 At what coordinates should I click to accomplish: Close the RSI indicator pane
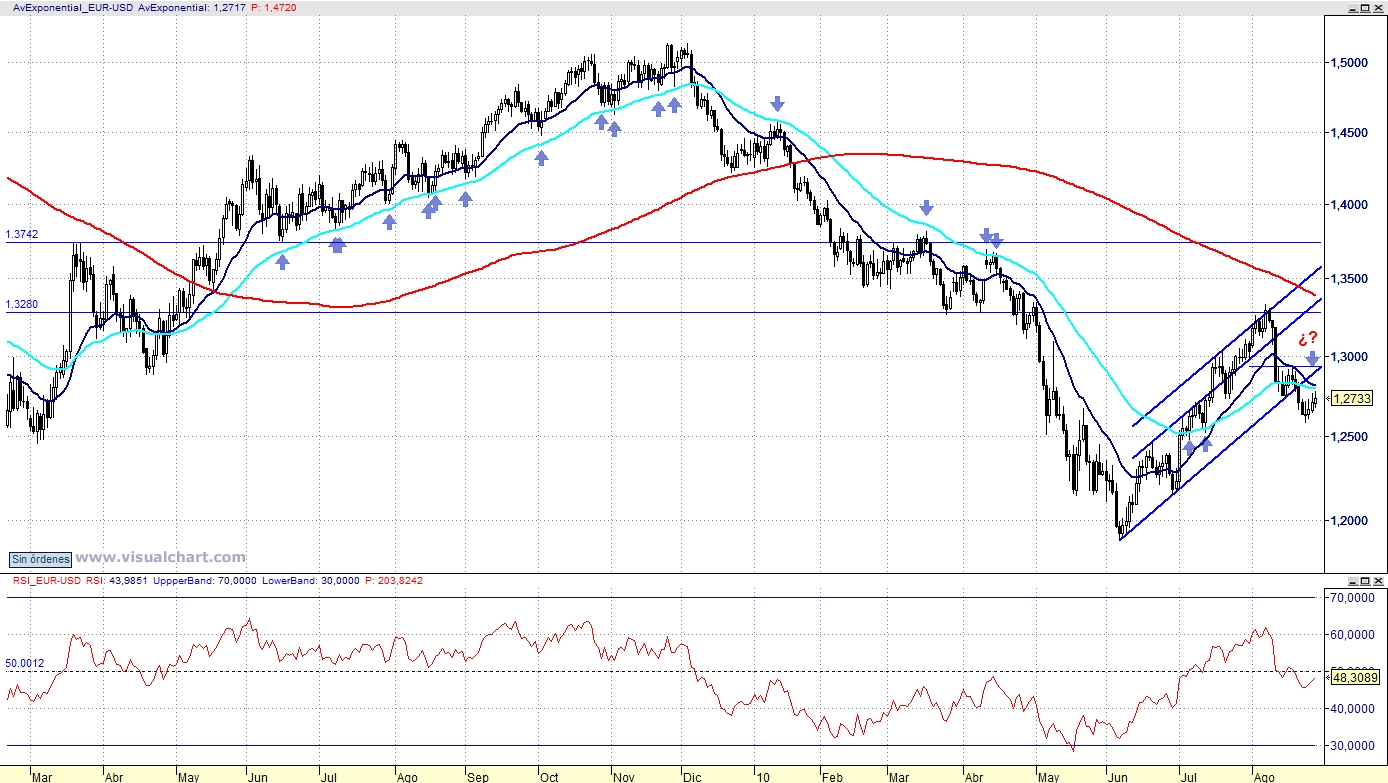tap(1378, 581)
